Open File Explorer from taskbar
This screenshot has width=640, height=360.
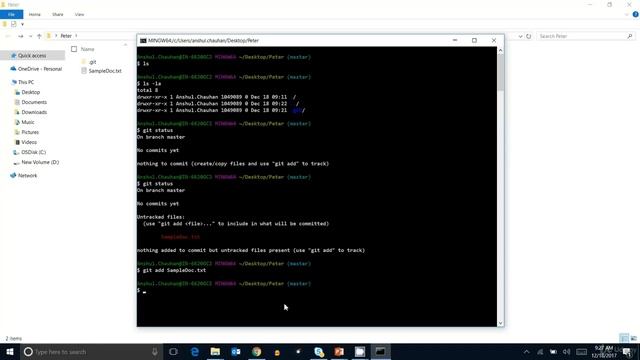tap(215, 351)
